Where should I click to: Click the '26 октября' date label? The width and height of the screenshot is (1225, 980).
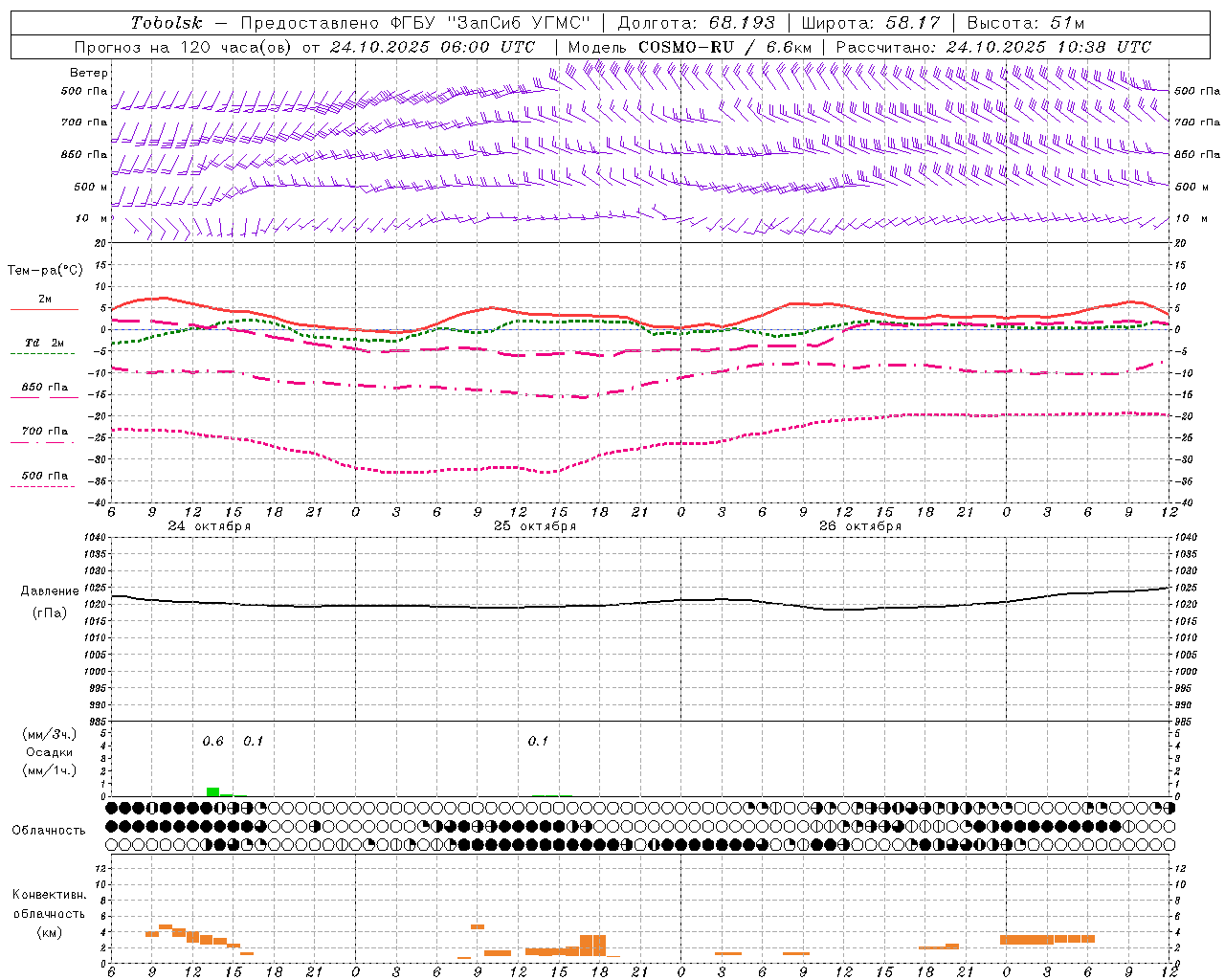tap(860, 526)
